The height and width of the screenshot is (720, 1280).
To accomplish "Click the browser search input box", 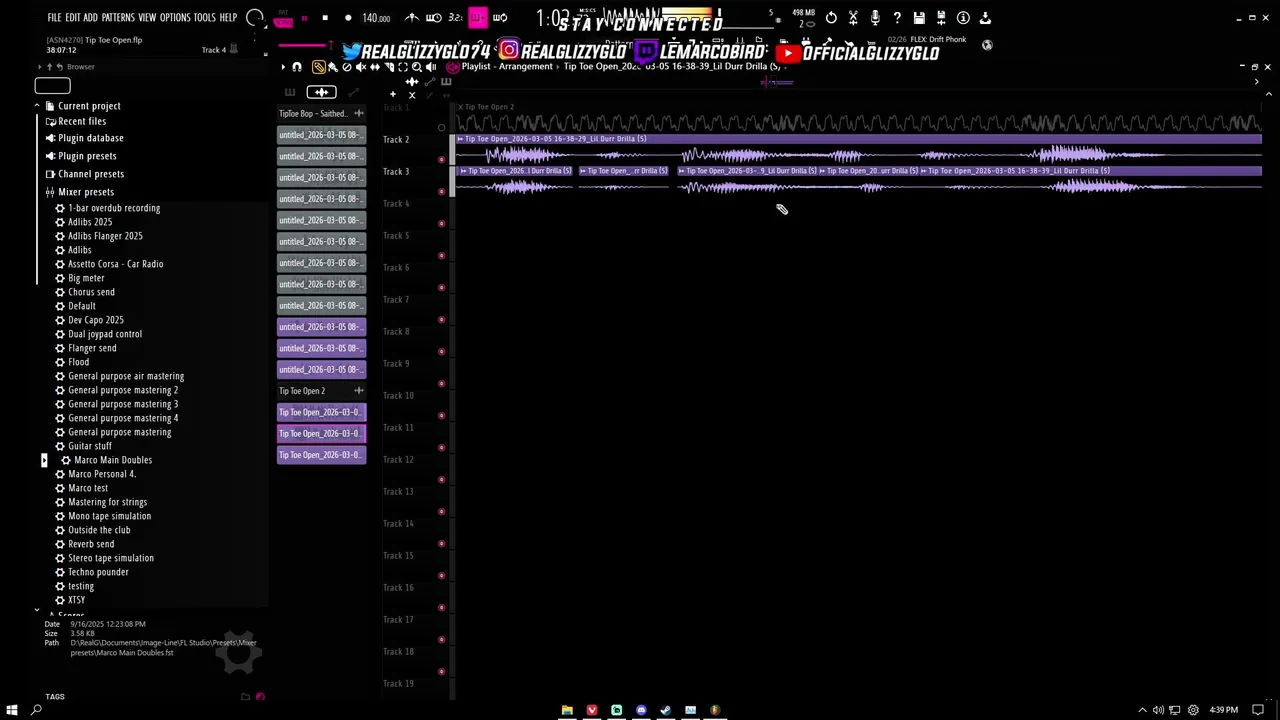I will (x=53, y=86).
